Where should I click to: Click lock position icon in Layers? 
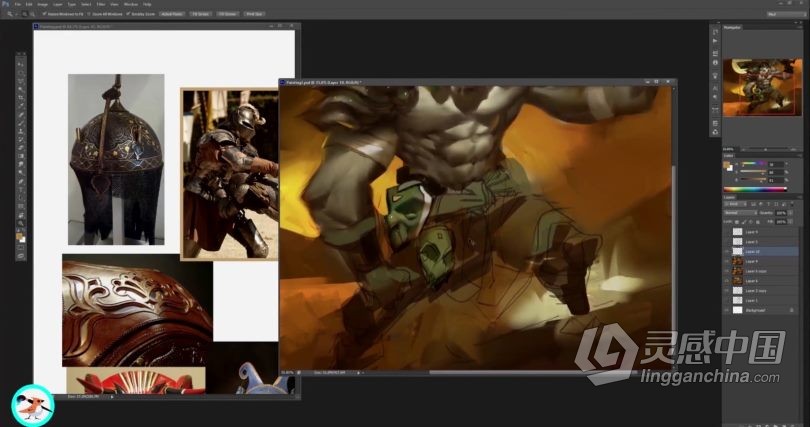pos(751,222)
